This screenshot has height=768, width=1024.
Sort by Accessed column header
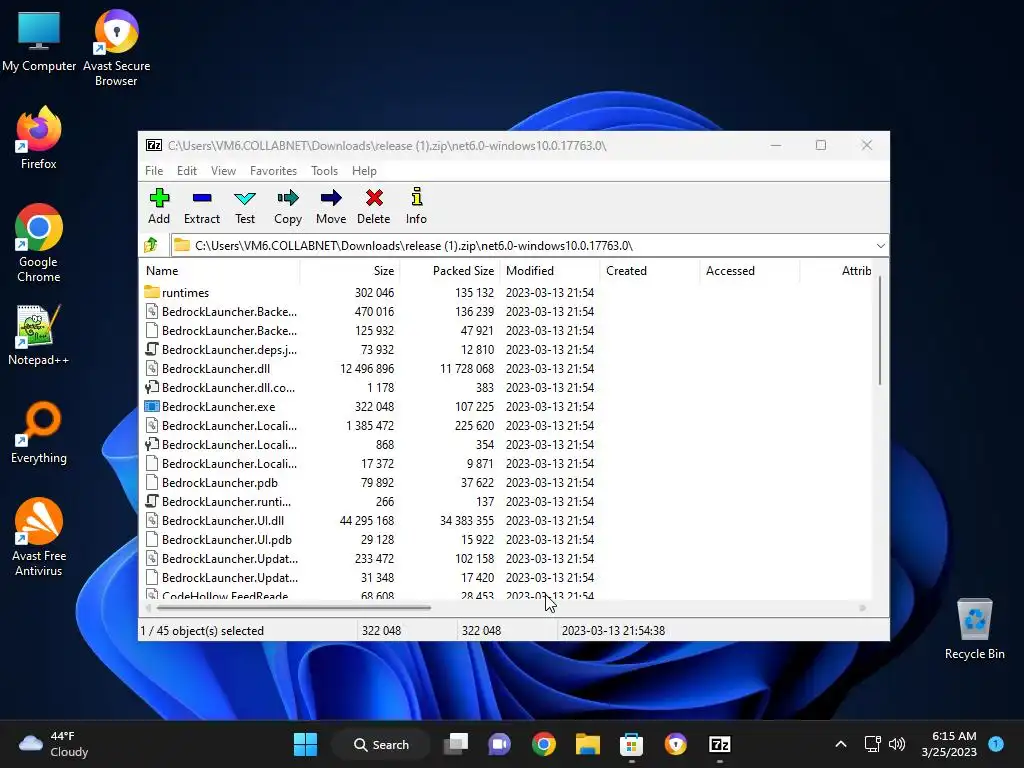coord(750,270)
